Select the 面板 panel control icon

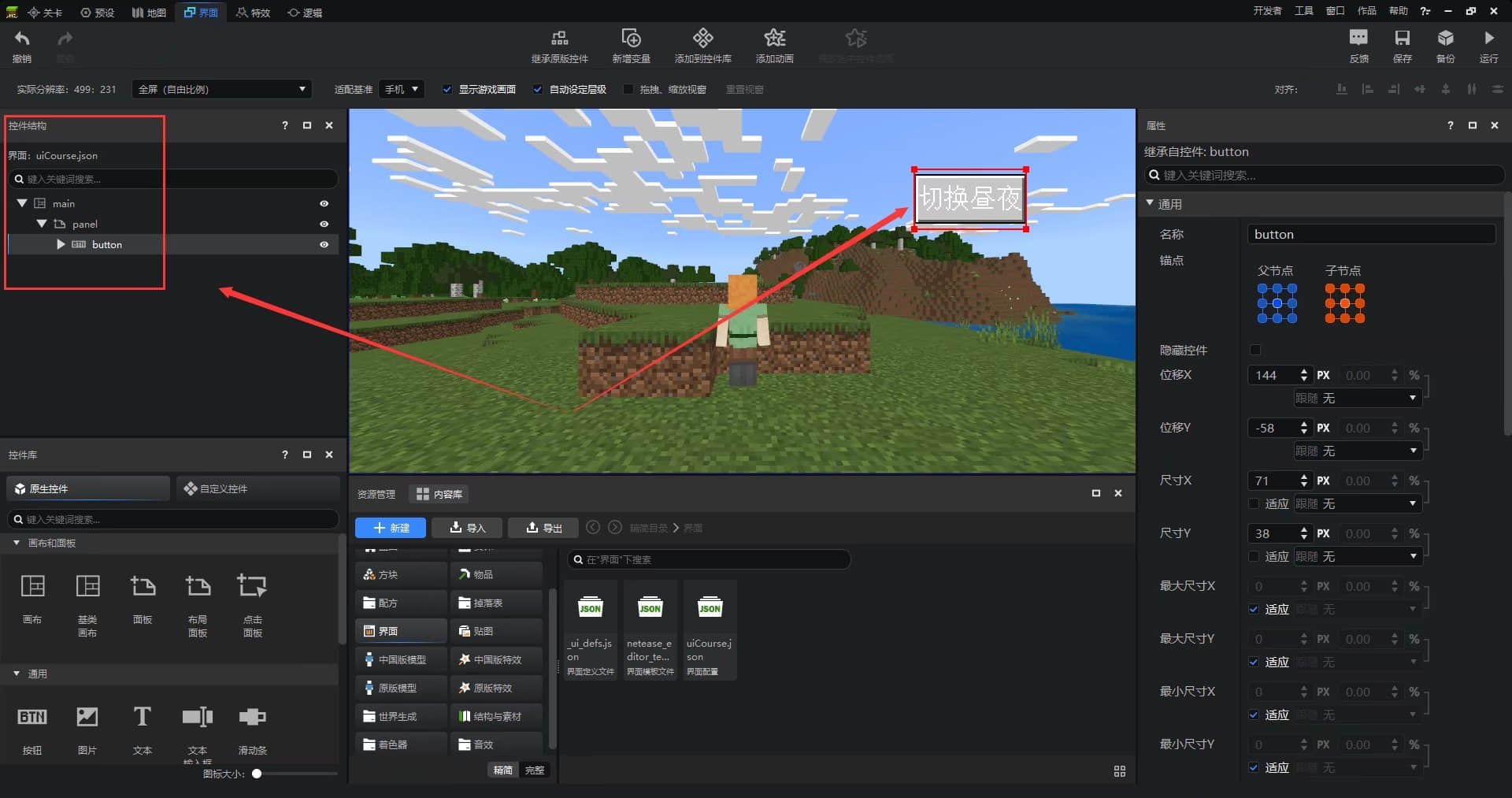pyautogui.click(x=143, y=586)
